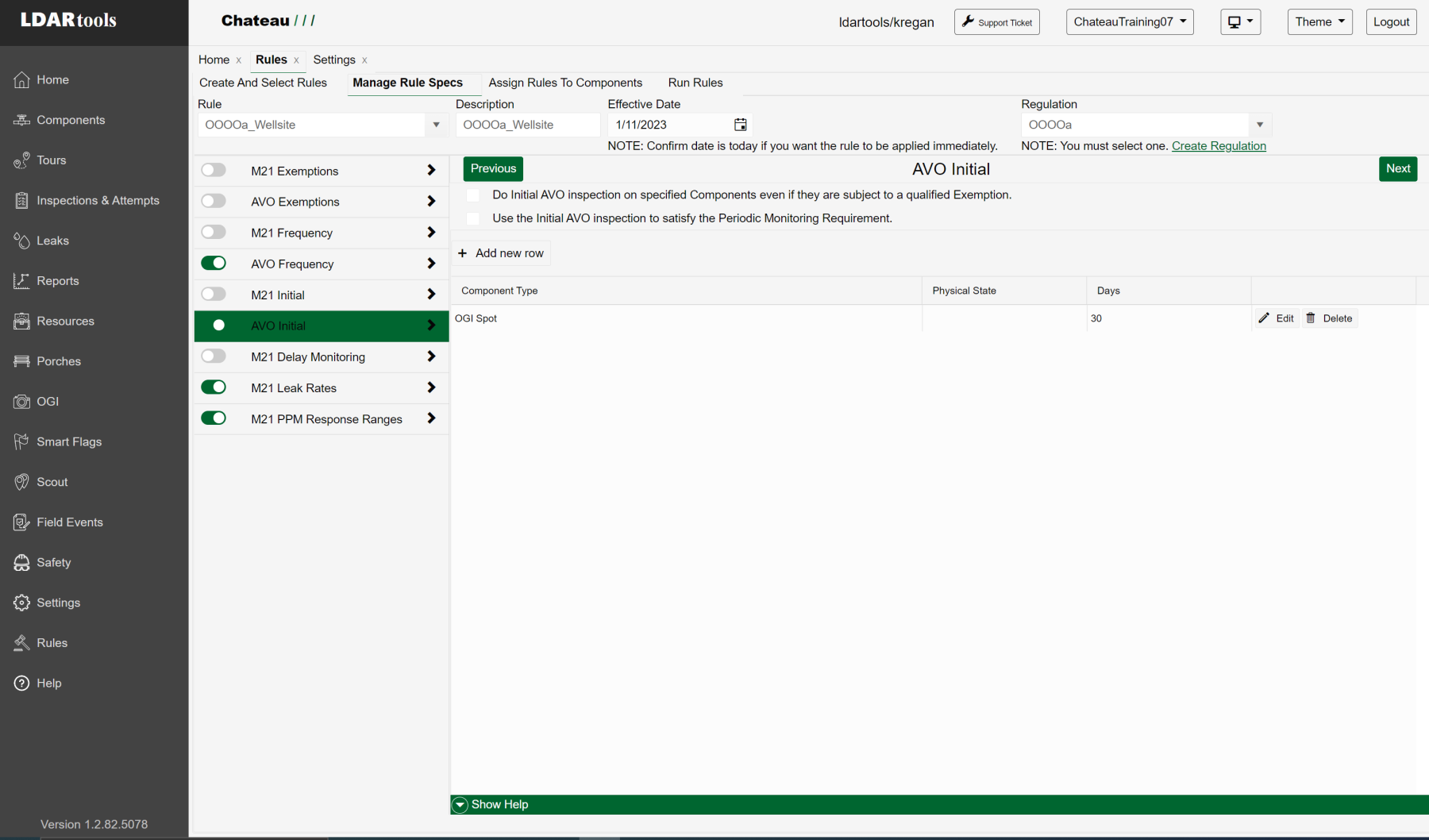Viewport: 1429px width, 840px height.
Task: Turn off the AVO Frequency toggle
Action: click(x=214, y=263)
